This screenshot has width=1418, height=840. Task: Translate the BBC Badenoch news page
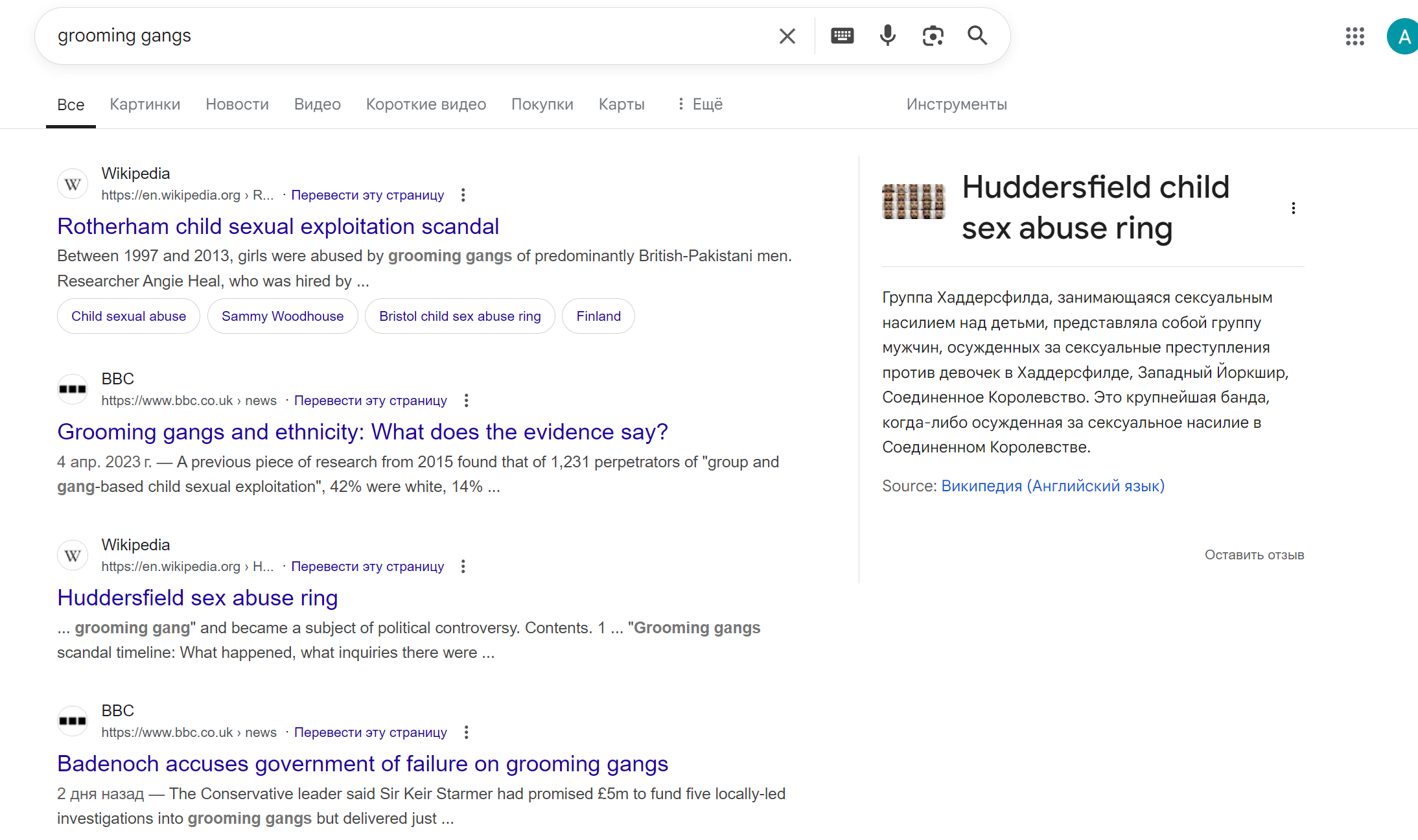pyautogui.click(x=371, y=732)
